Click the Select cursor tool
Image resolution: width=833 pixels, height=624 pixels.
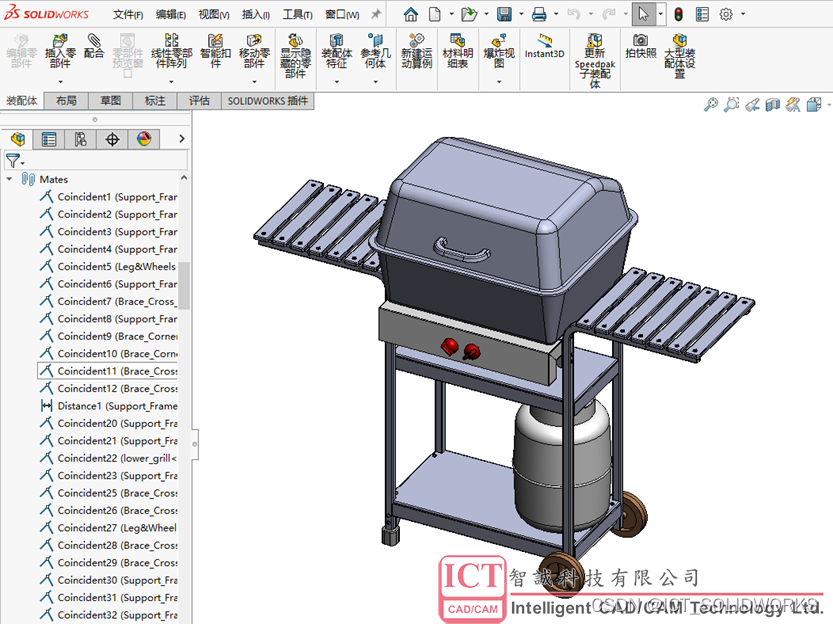click(643, 14)
